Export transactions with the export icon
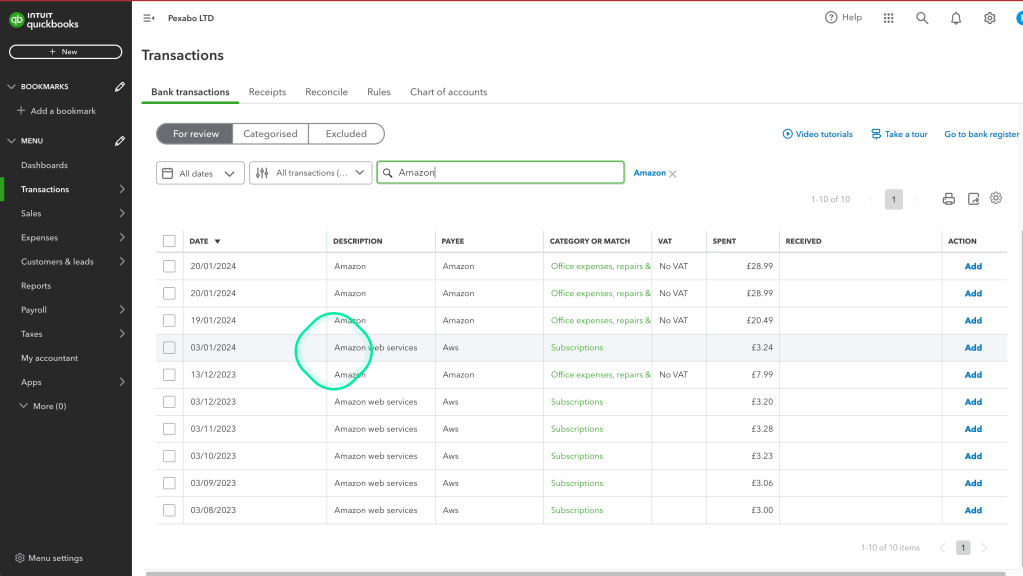 coord(973,199)
